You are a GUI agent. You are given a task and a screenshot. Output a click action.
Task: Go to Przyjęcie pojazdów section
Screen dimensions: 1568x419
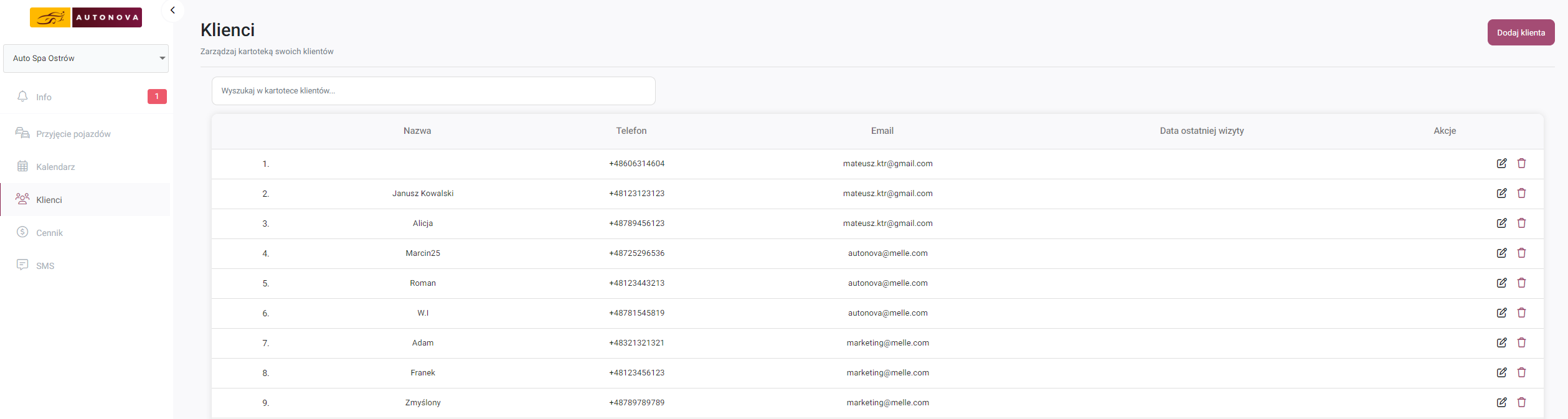85,134
